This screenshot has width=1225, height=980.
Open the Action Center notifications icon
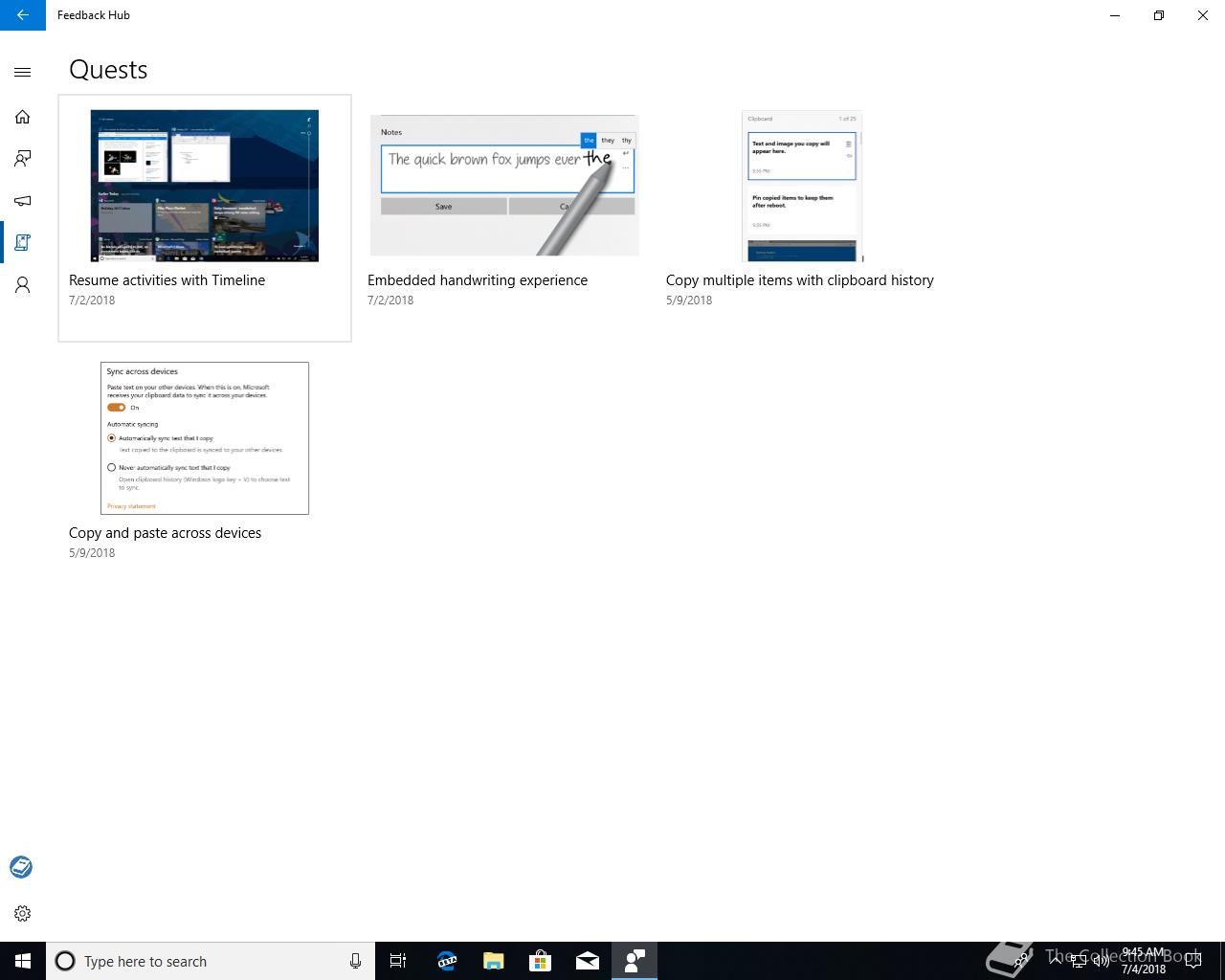coord(1192,961)
